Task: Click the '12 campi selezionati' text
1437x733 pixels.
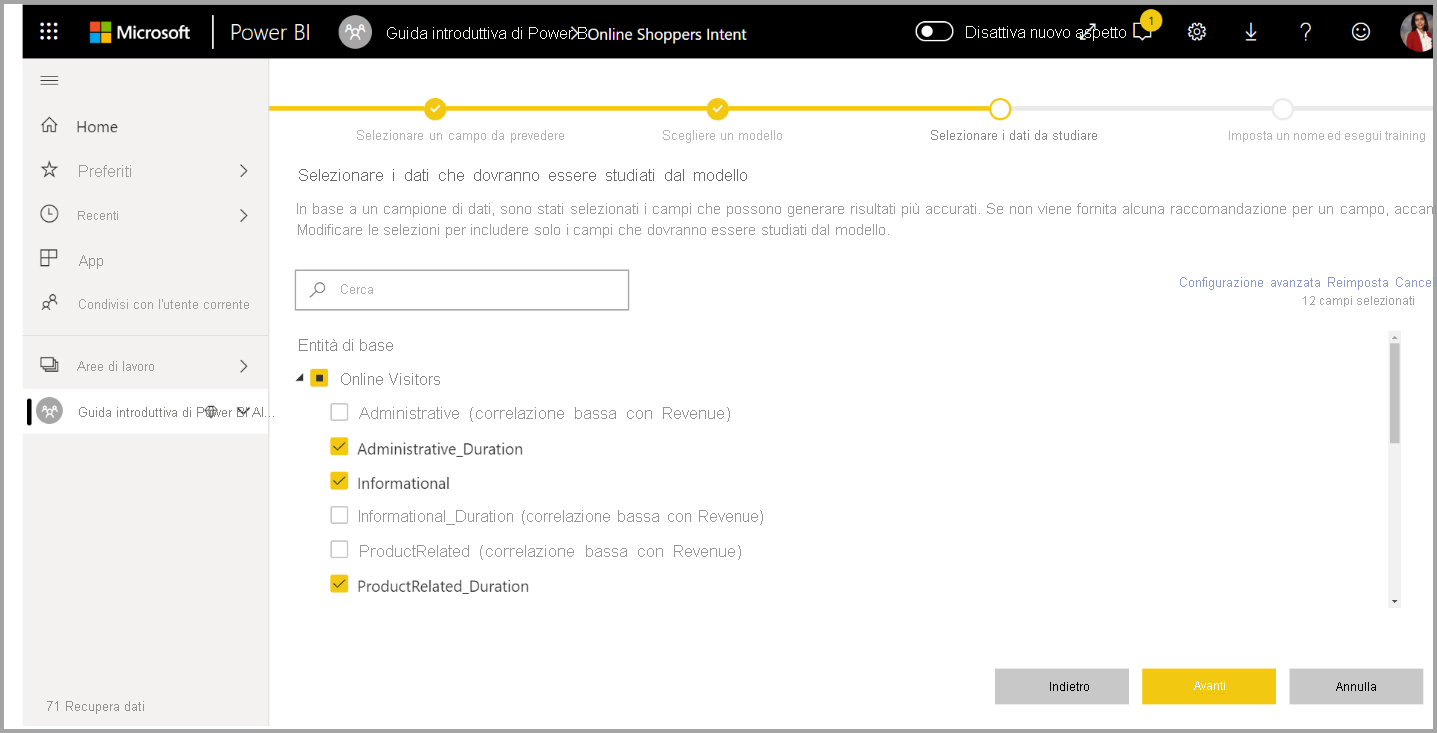Action: [x=1358, y=301]
